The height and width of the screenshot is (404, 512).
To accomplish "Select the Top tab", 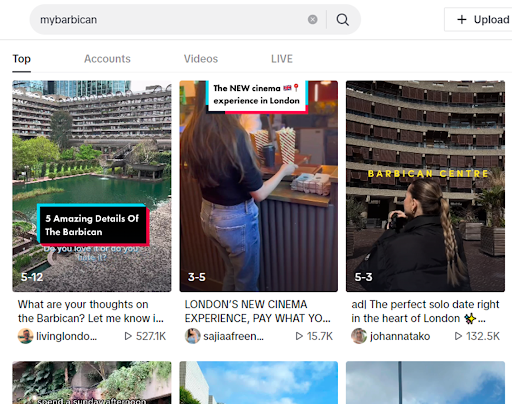I will click(22, 59).
